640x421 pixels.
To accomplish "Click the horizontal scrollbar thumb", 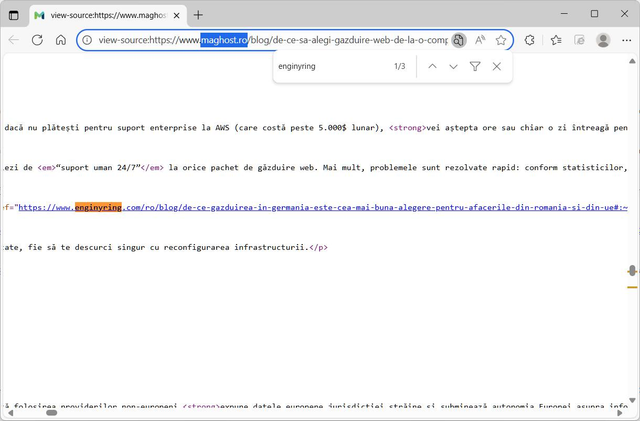I will [x=52, y=413].
